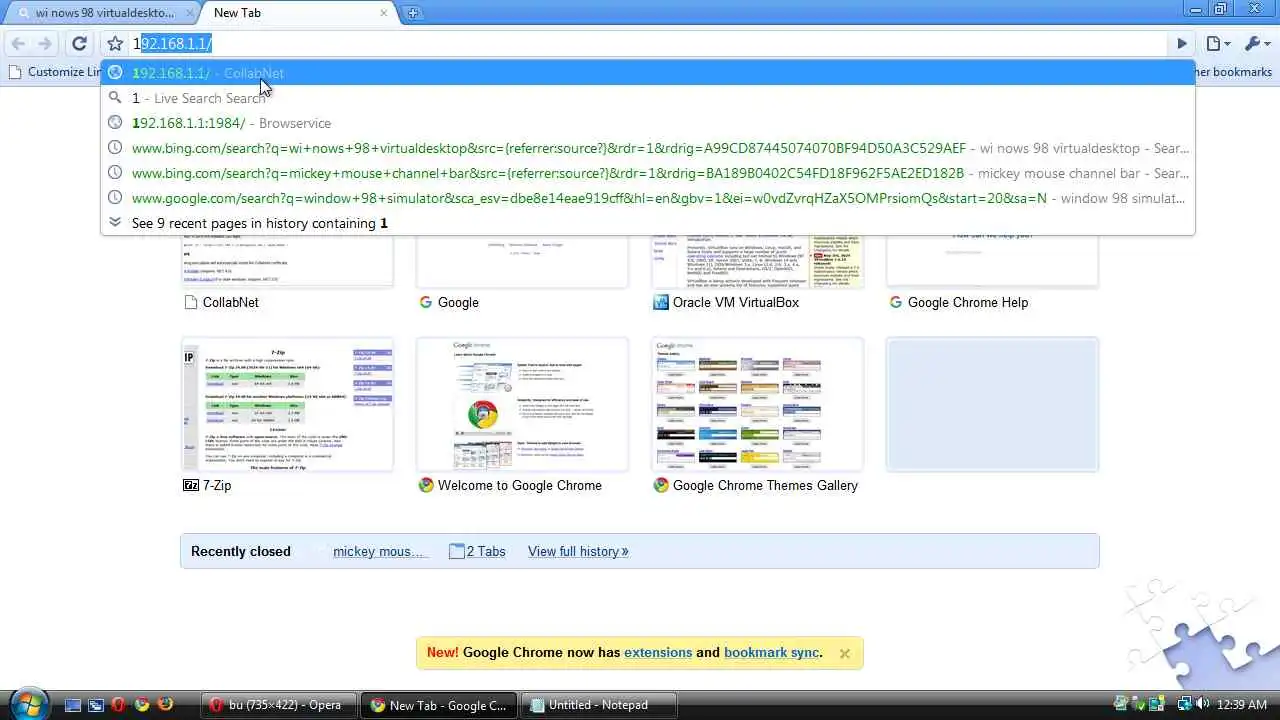Click inside the address bar text field

pyautogui.click(x=650, y=43)
